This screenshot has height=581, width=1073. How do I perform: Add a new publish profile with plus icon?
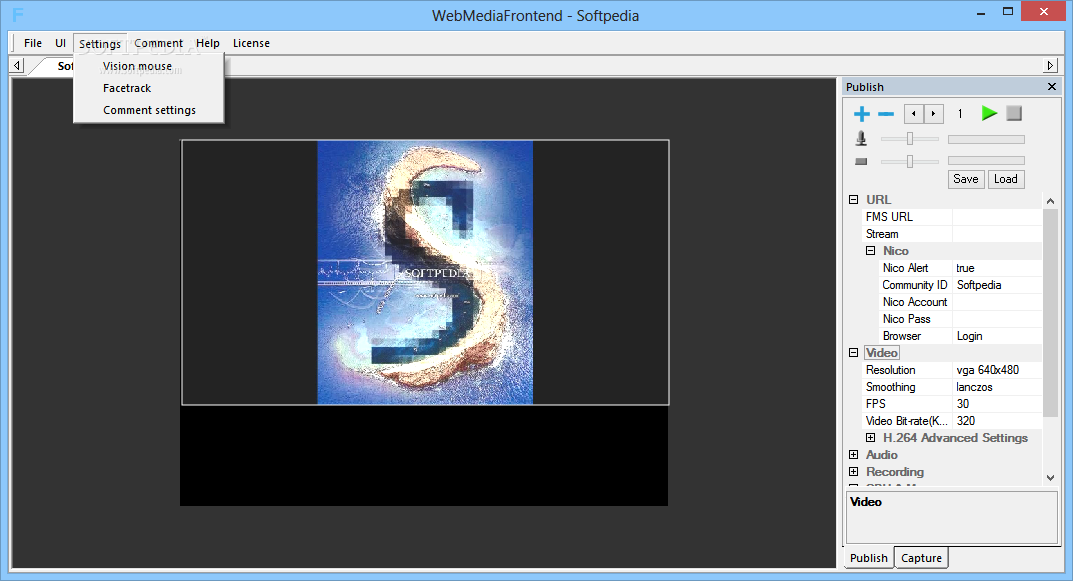point(862,114)
